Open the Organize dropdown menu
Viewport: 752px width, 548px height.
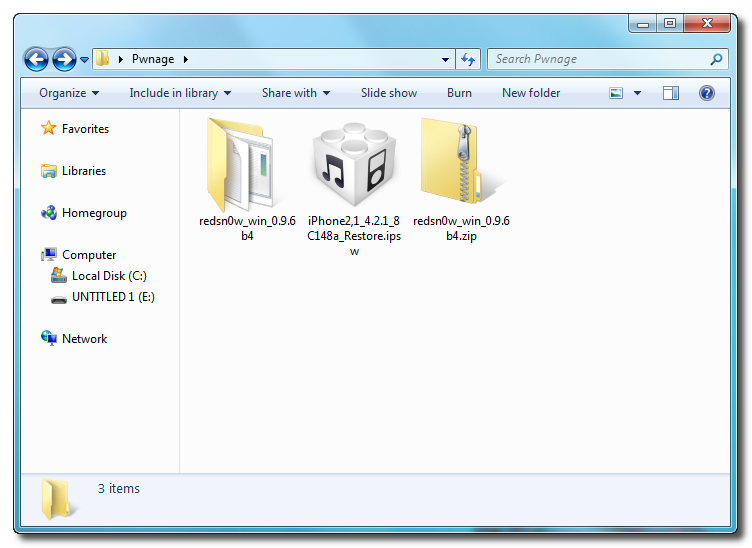click(69, 93)
